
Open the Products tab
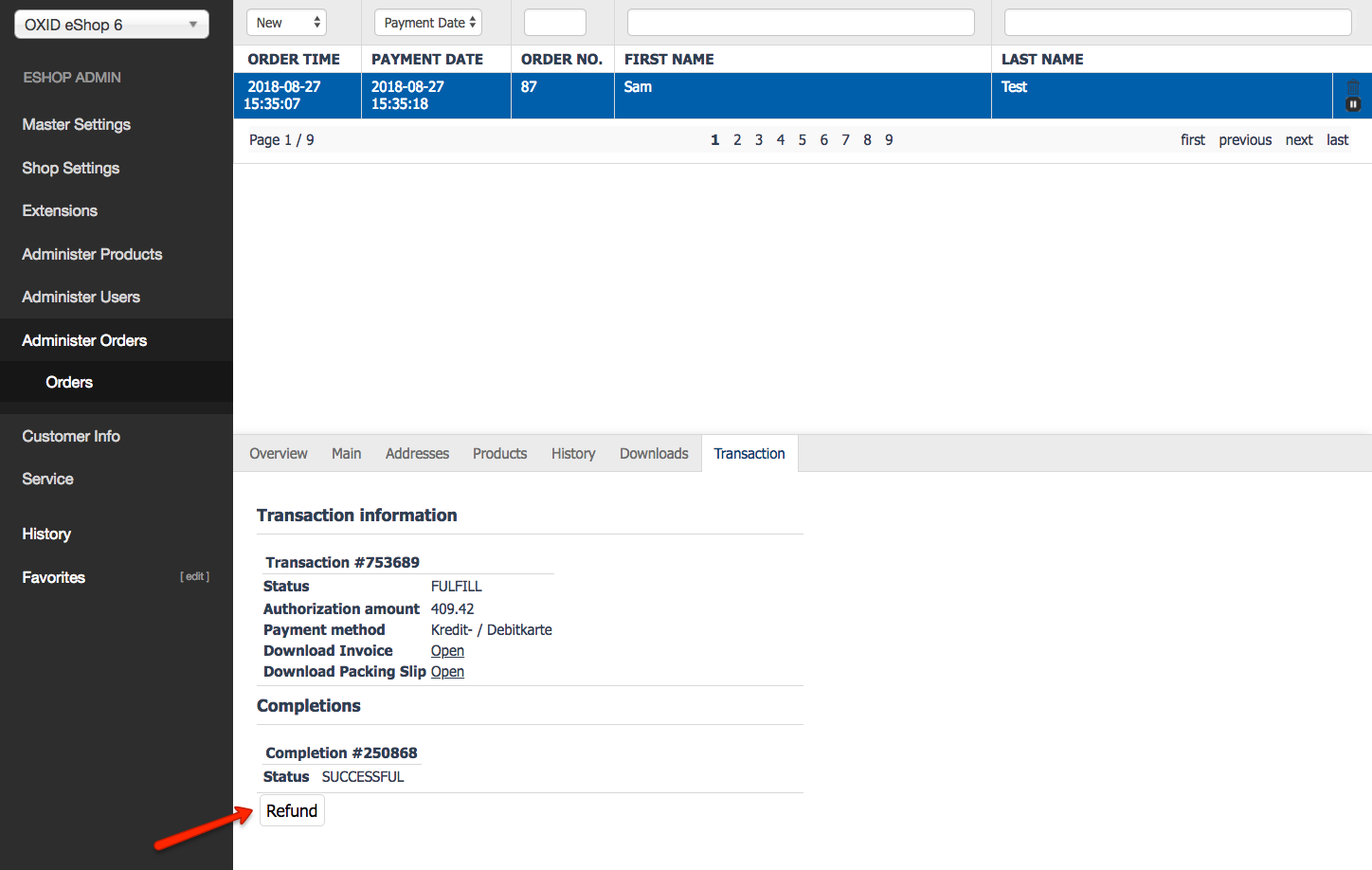pos(499,453)
